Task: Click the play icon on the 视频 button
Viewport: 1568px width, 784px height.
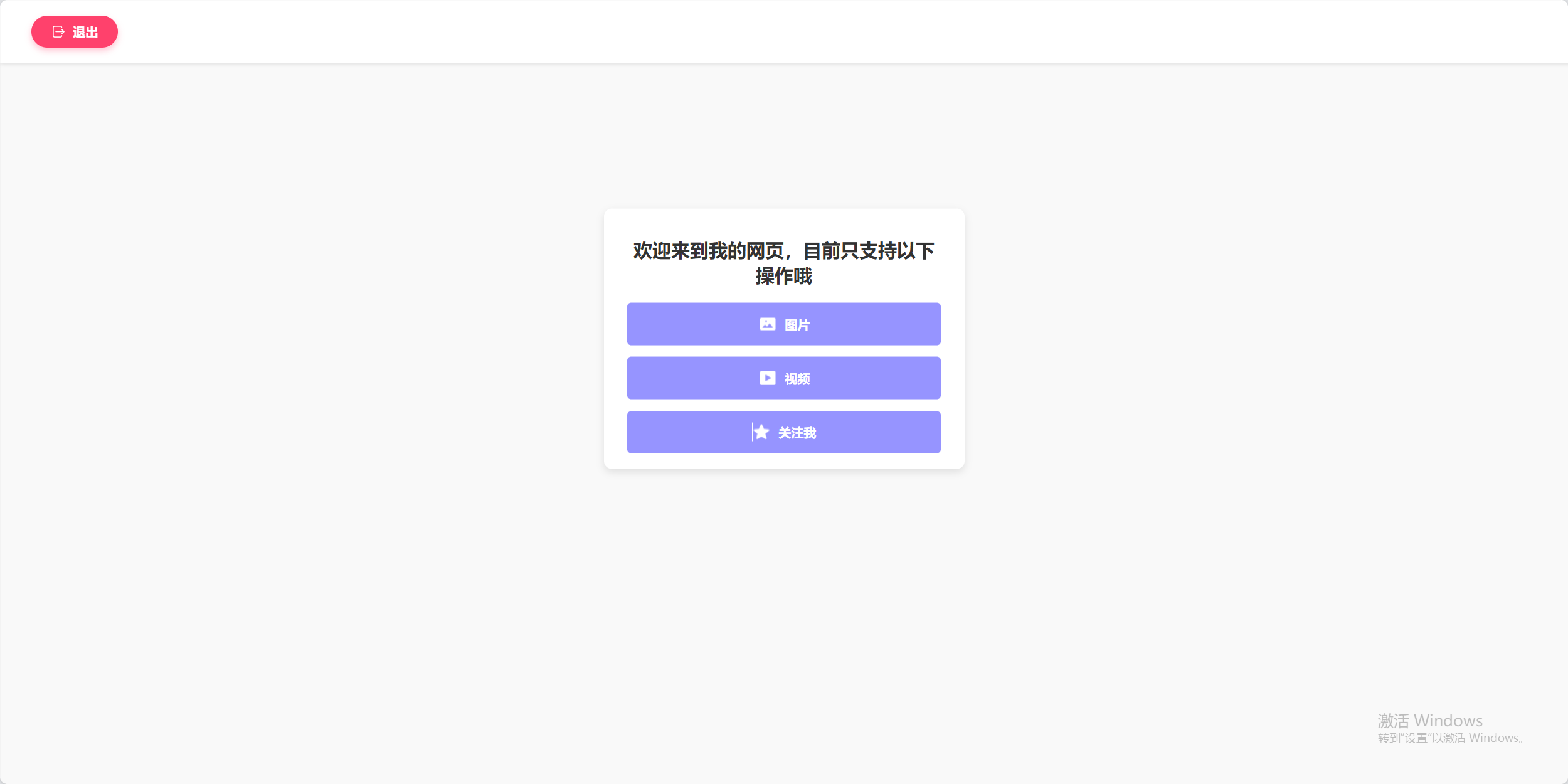Action: tap(767, 378)
